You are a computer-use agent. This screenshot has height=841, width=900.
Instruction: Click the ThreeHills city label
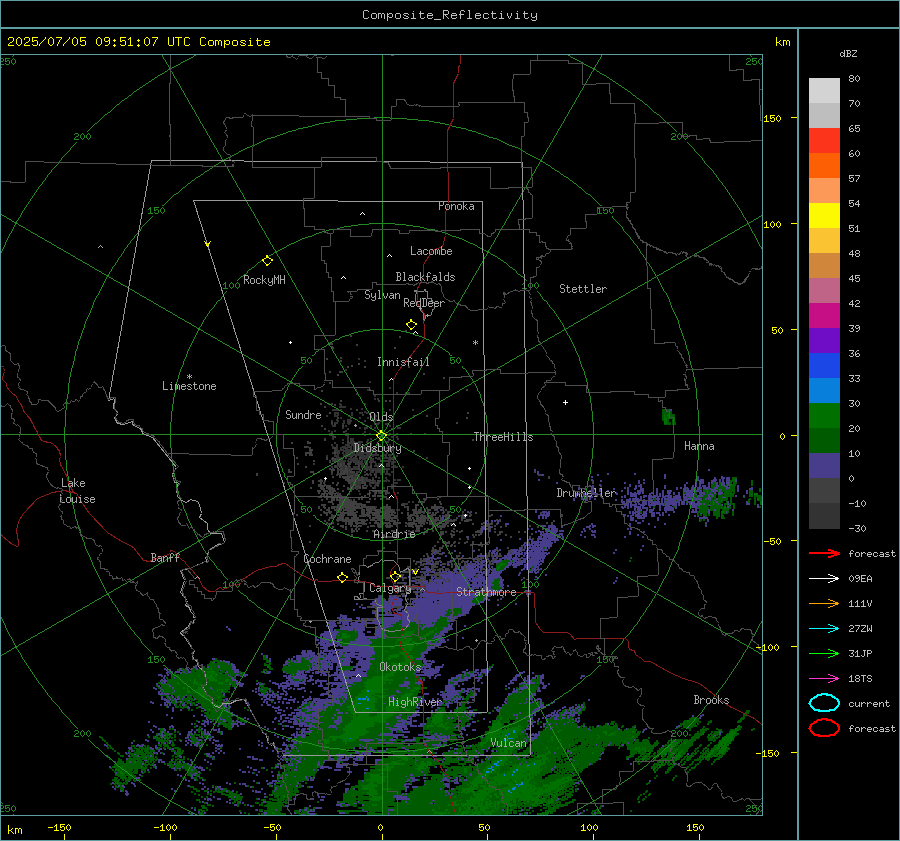click(503, 437)
